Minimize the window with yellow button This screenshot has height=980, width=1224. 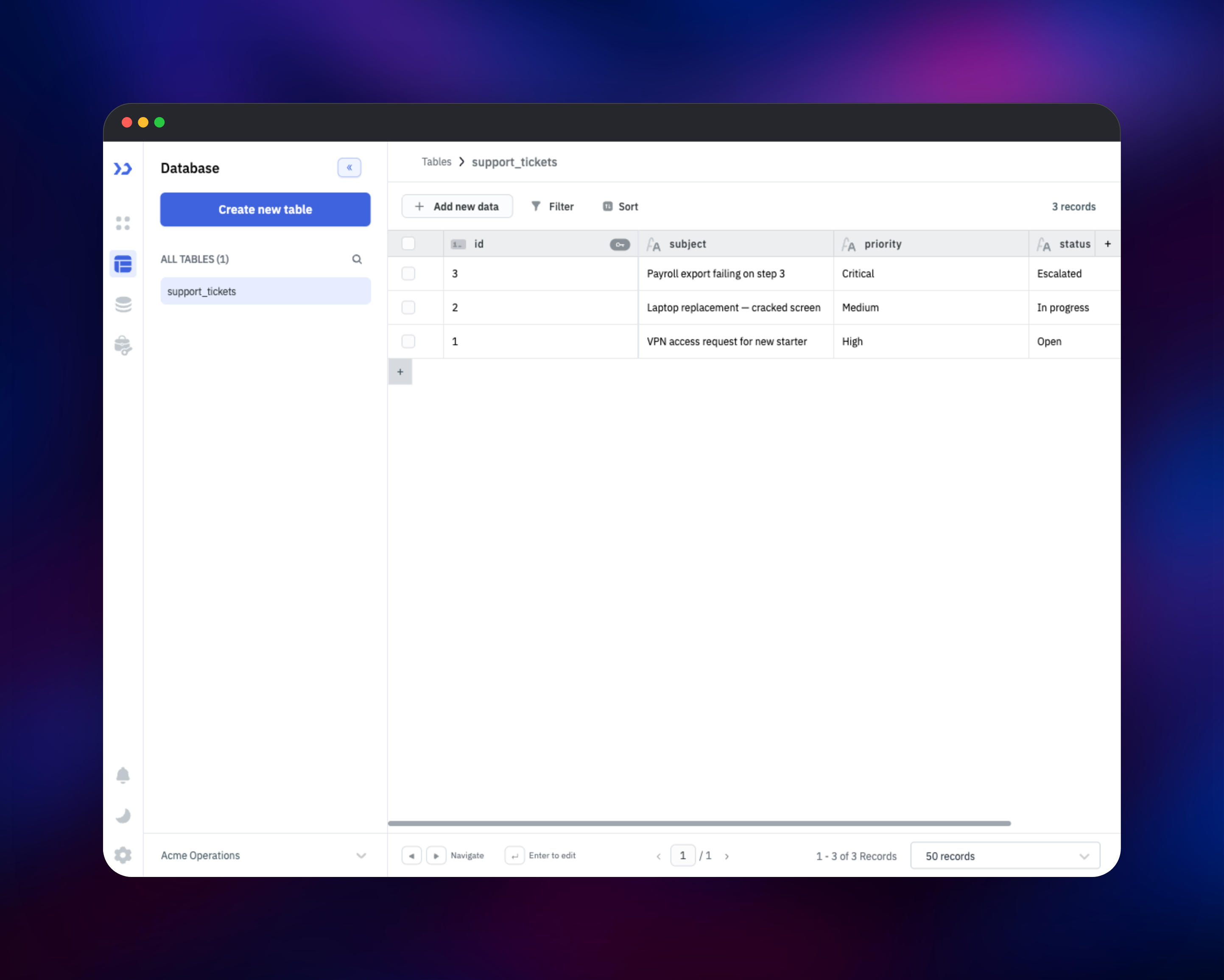(143, 122)
